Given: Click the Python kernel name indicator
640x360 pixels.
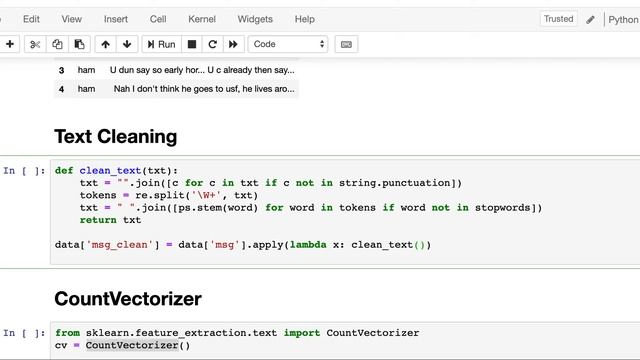Looking at the screenshot, I should click(623, 20).
